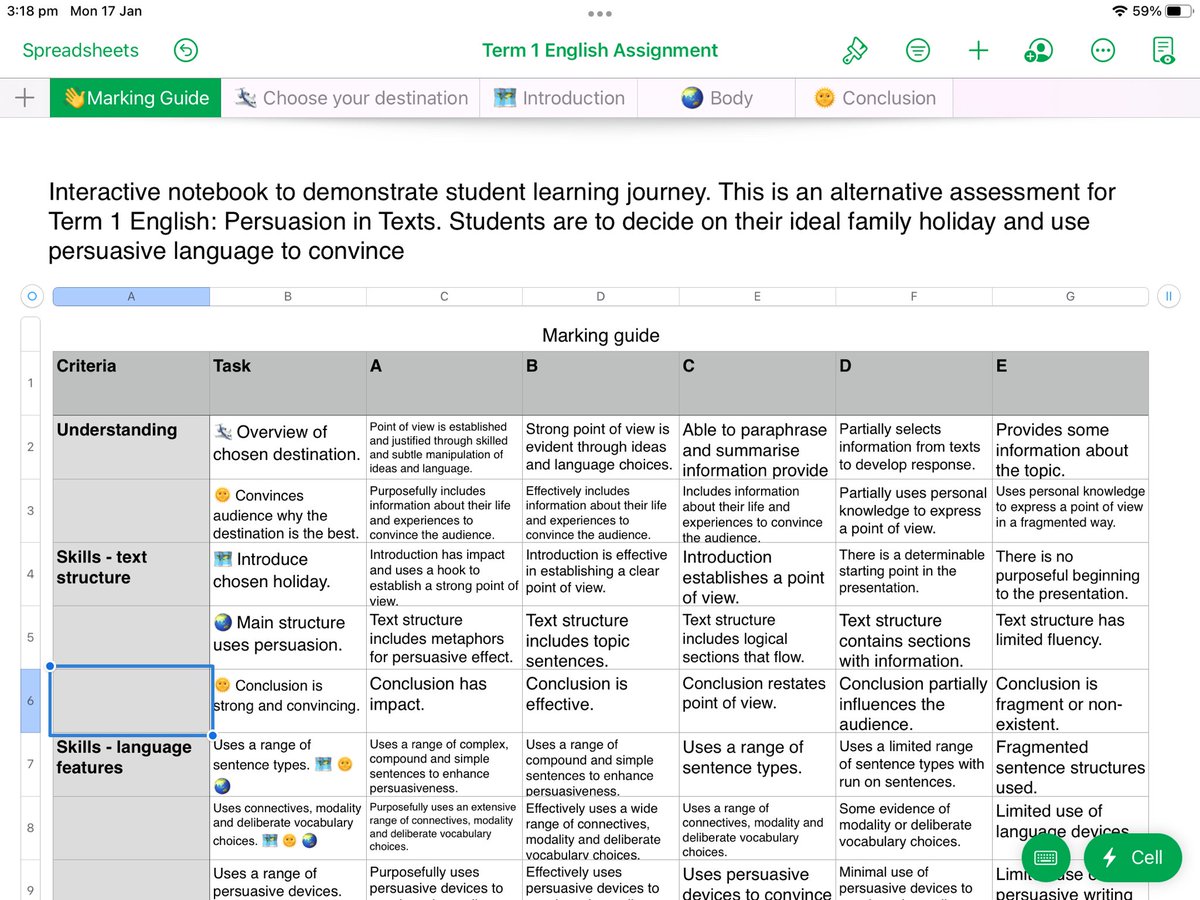
Task: Select 'Text structure includes topic sentences.' cell
Action: 600,638
